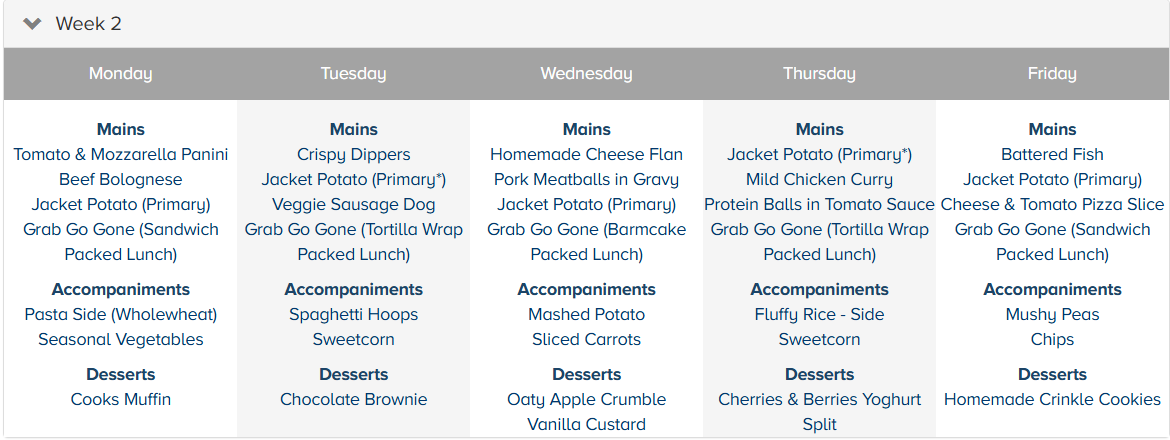Click Crispy Dippers under Tuesday mains

[354, 155]
